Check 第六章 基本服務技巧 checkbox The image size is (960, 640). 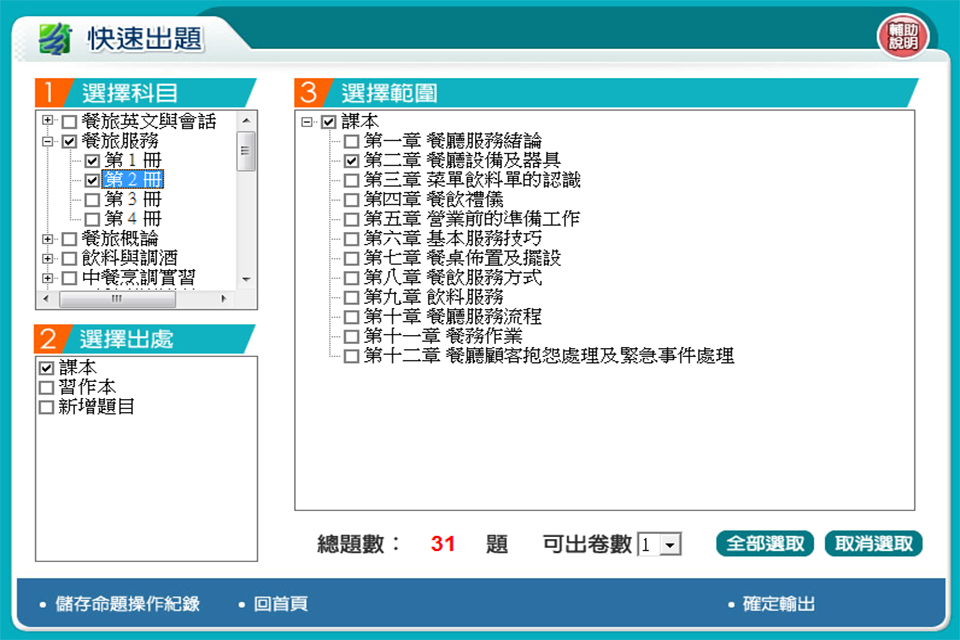point(351,239)
